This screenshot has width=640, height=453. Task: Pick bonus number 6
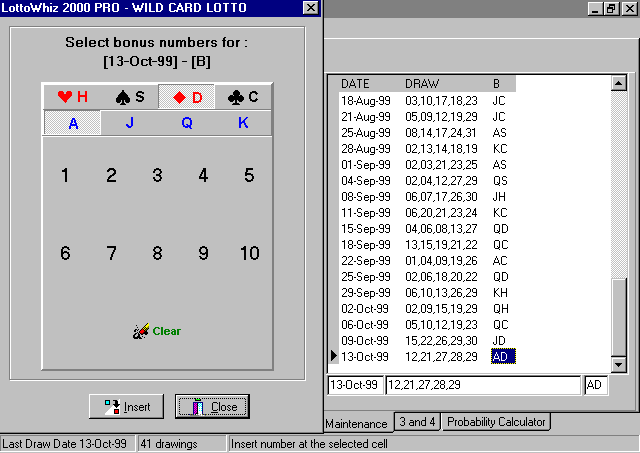[x=65, y=253]
